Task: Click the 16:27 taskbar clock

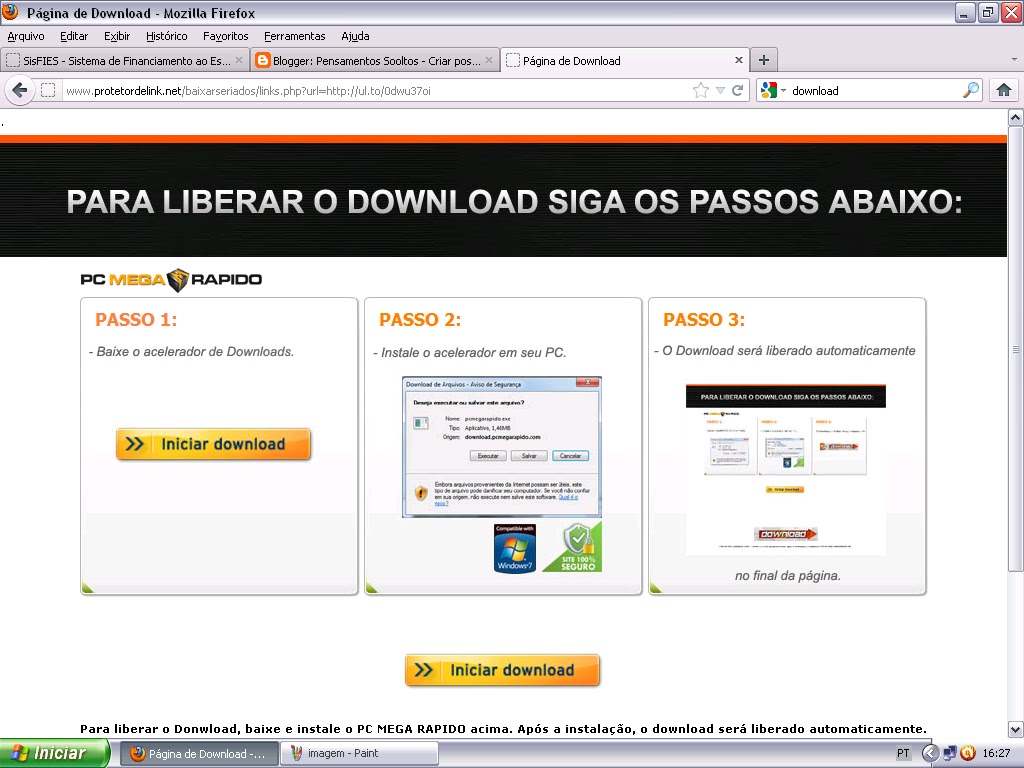Action: (x=996, y=754)
